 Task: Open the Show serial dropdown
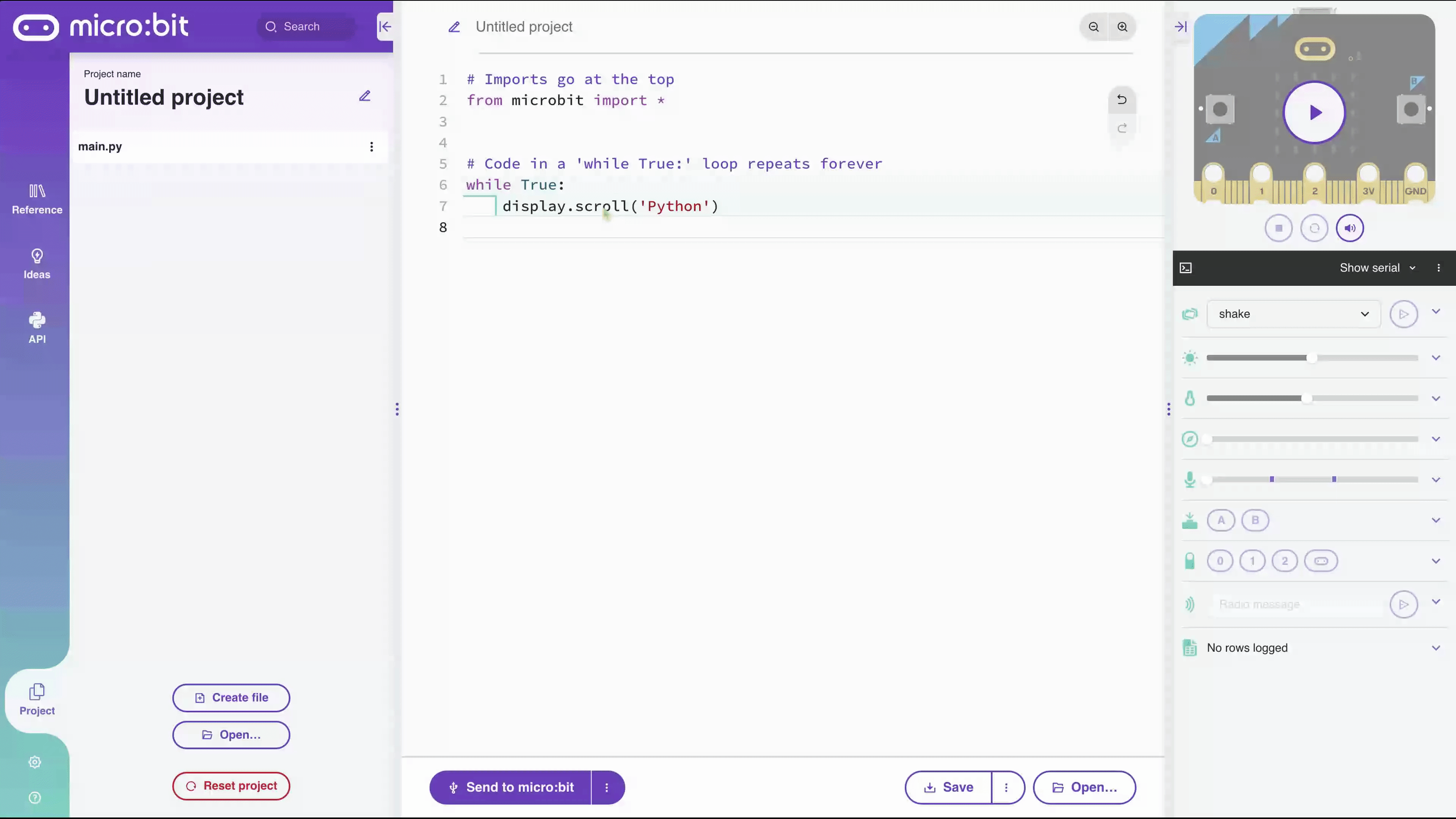click(x=1378, y=267)
